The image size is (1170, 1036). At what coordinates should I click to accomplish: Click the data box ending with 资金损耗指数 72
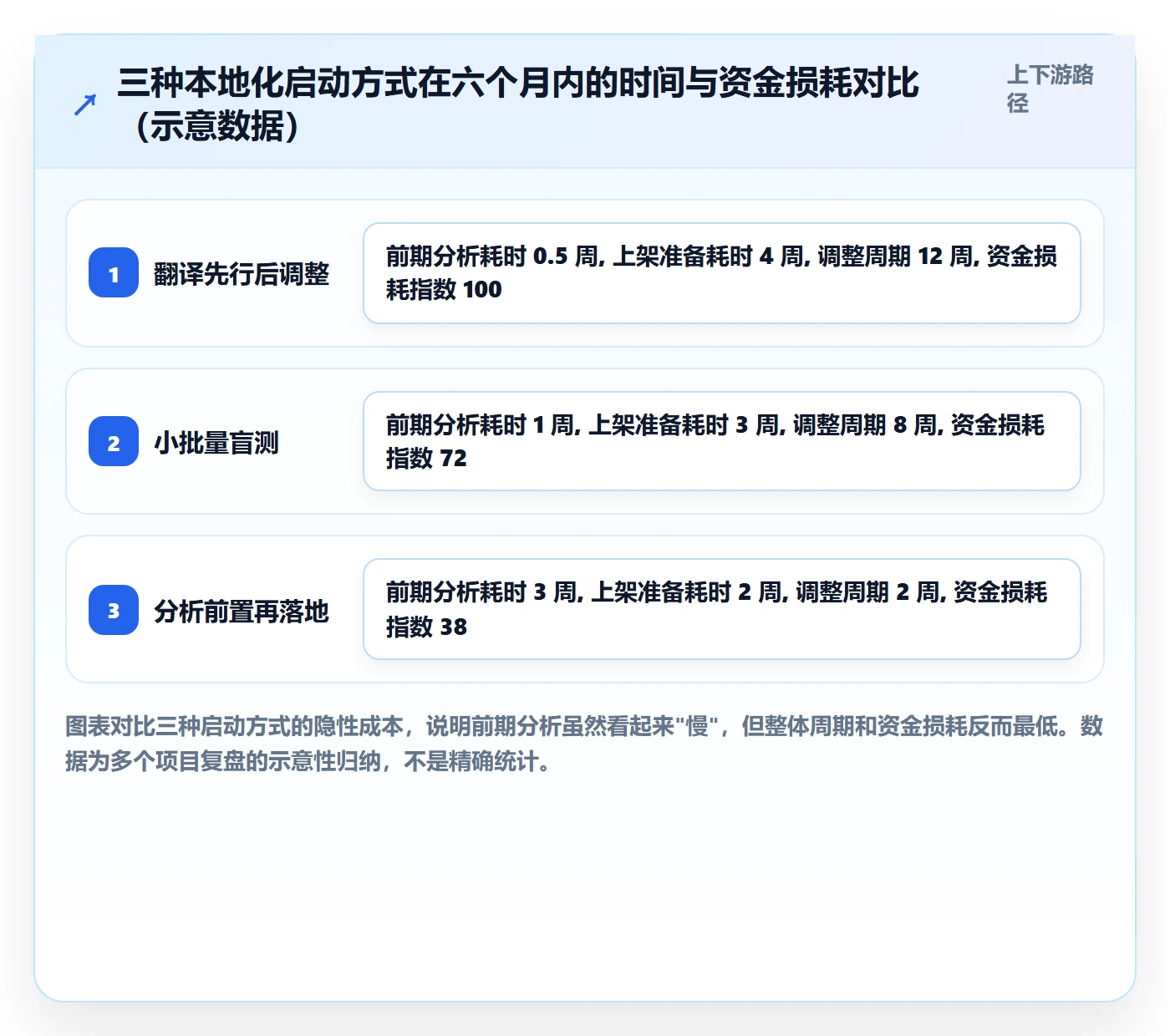722,441
